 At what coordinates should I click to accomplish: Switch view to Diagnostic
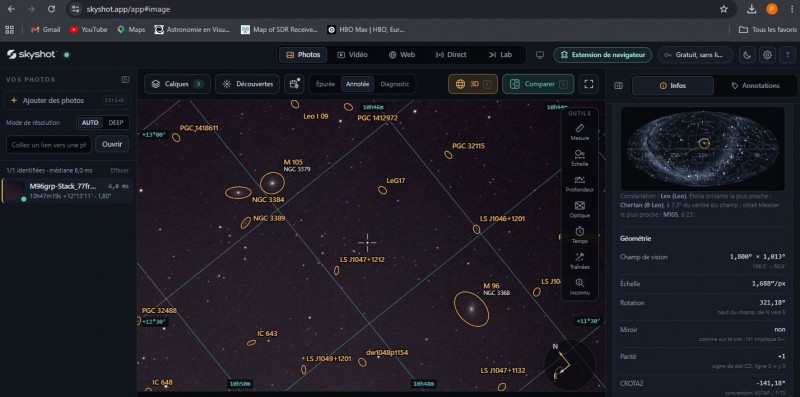pos(395,84)
